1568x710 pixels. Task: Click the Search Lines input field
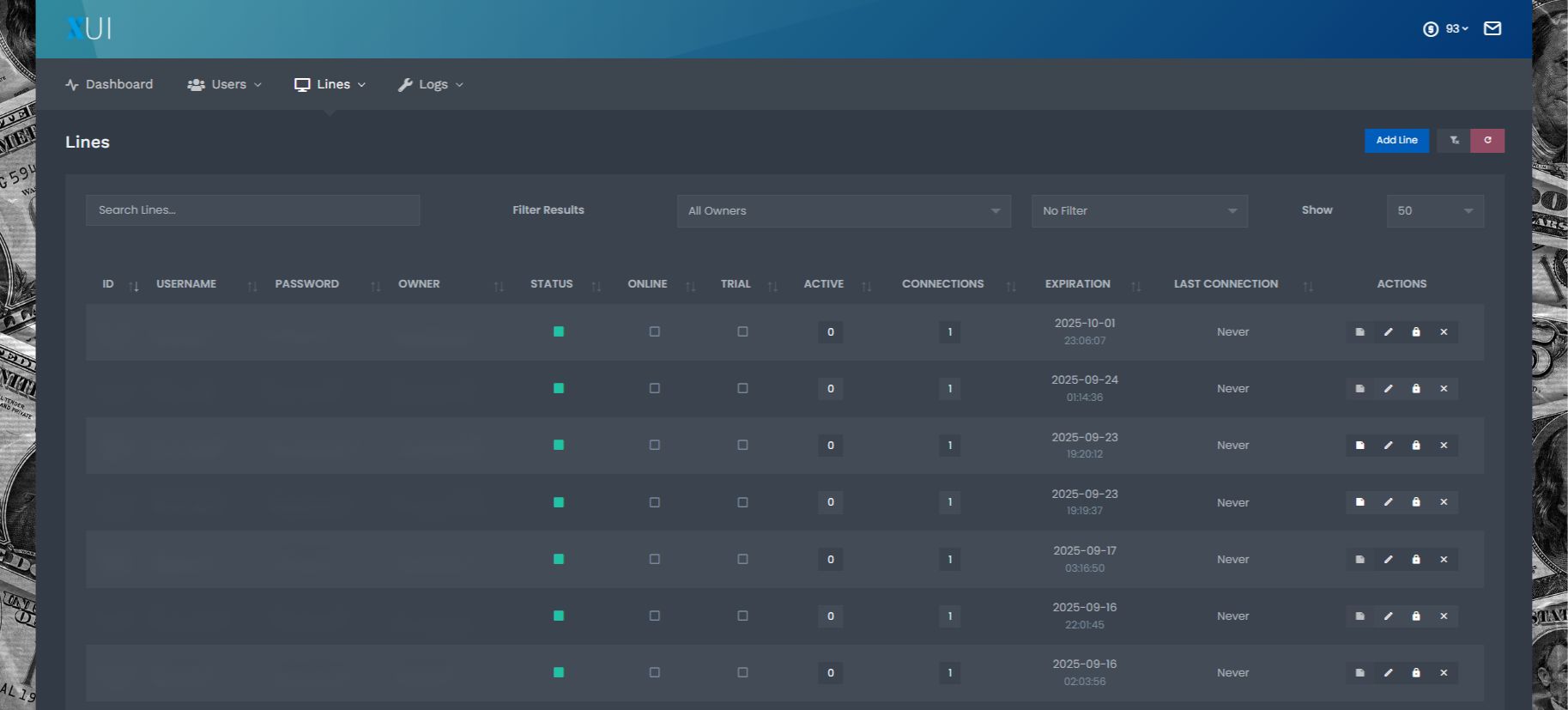[252, 210]
